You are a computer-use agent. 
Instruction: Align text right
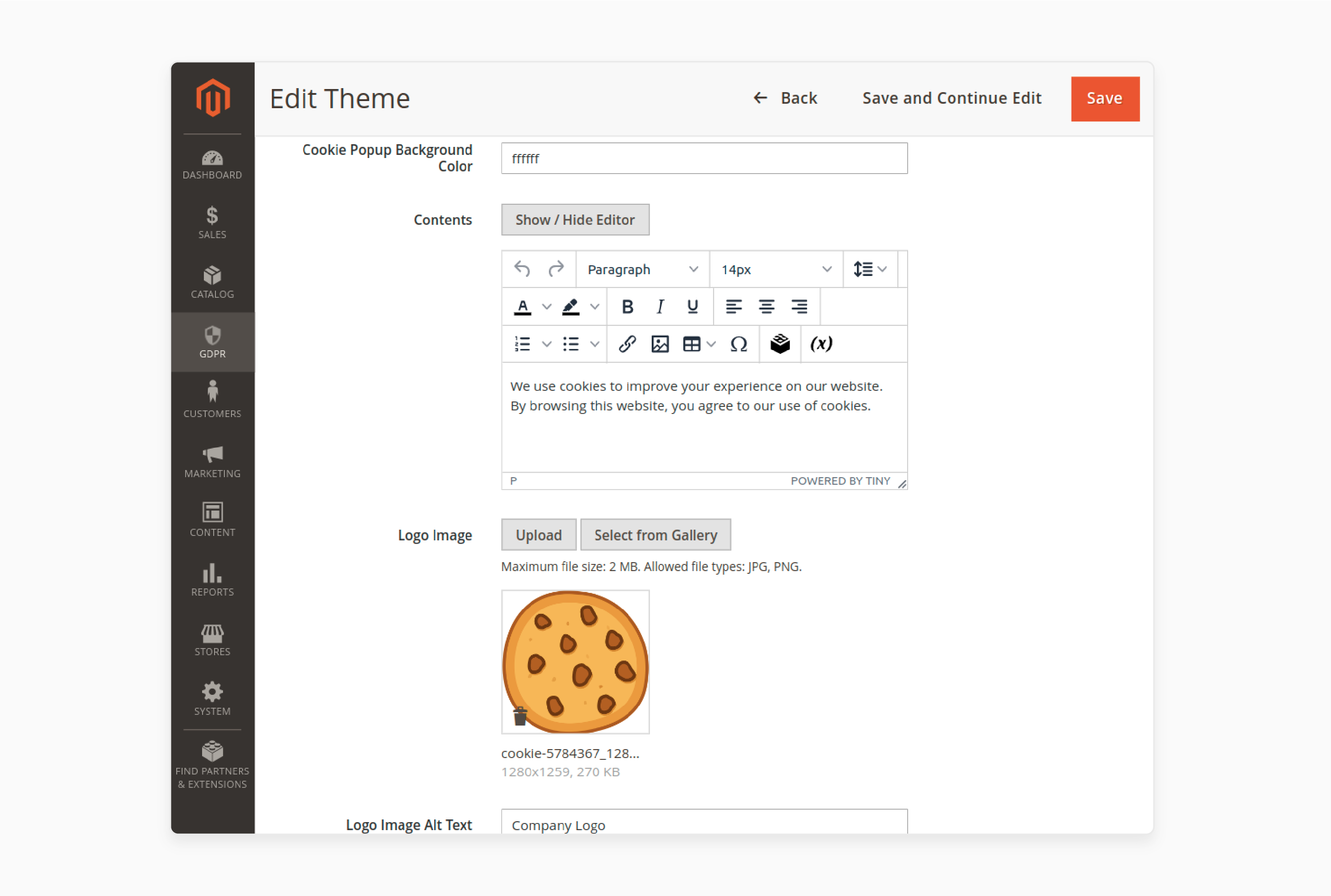tap(799, 307)
